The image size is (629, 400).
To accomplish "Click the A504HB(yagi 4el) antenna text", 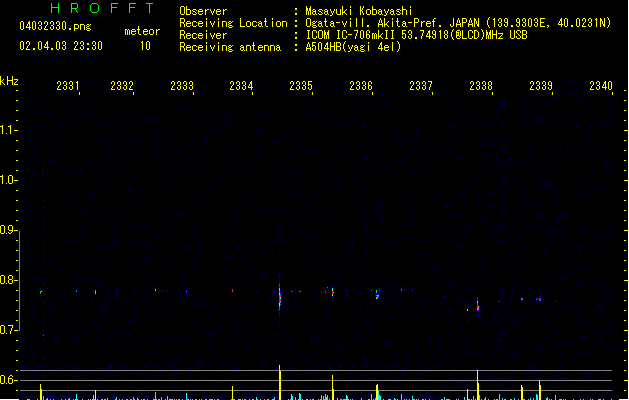I will [x=353, y=47].
